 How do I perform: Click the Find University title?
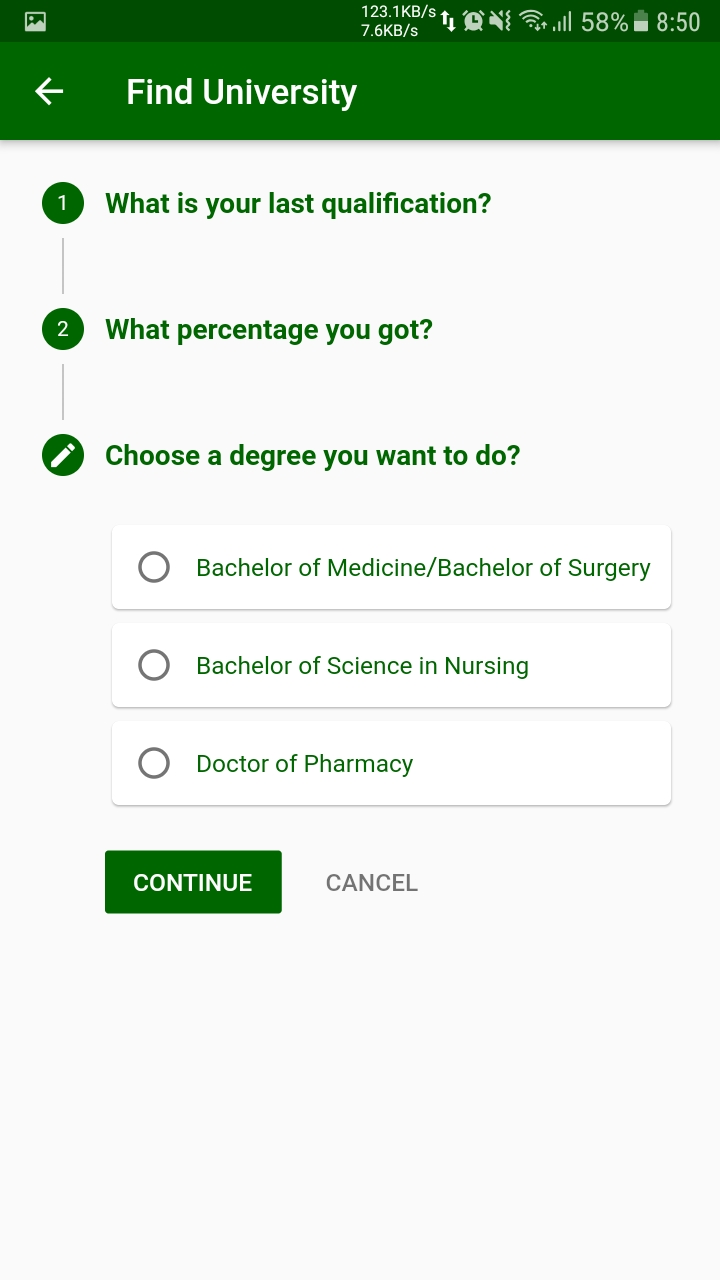click(x=241, y=92)
